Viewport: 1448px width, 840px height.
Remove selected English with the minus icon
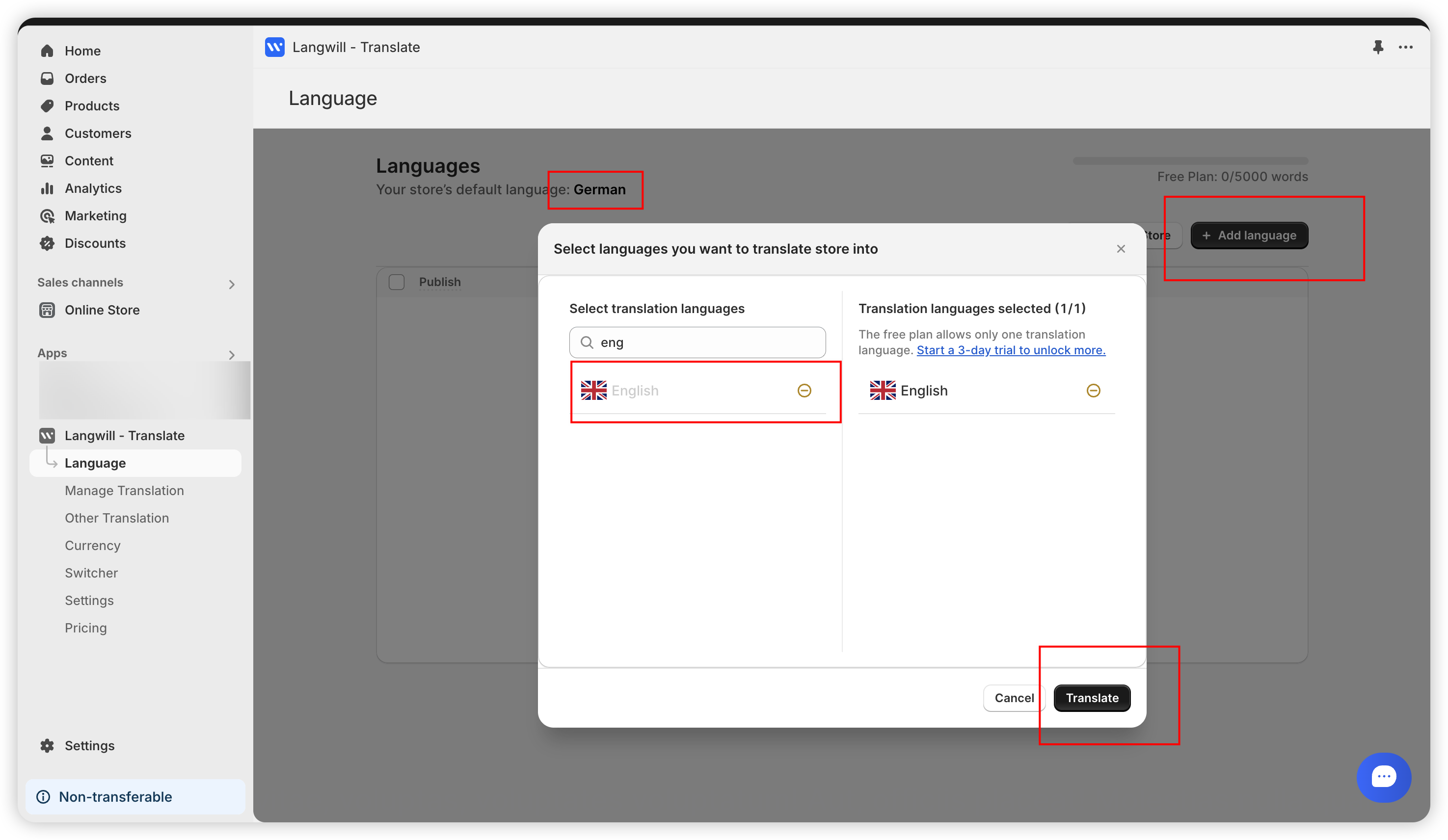point(1093,391)
